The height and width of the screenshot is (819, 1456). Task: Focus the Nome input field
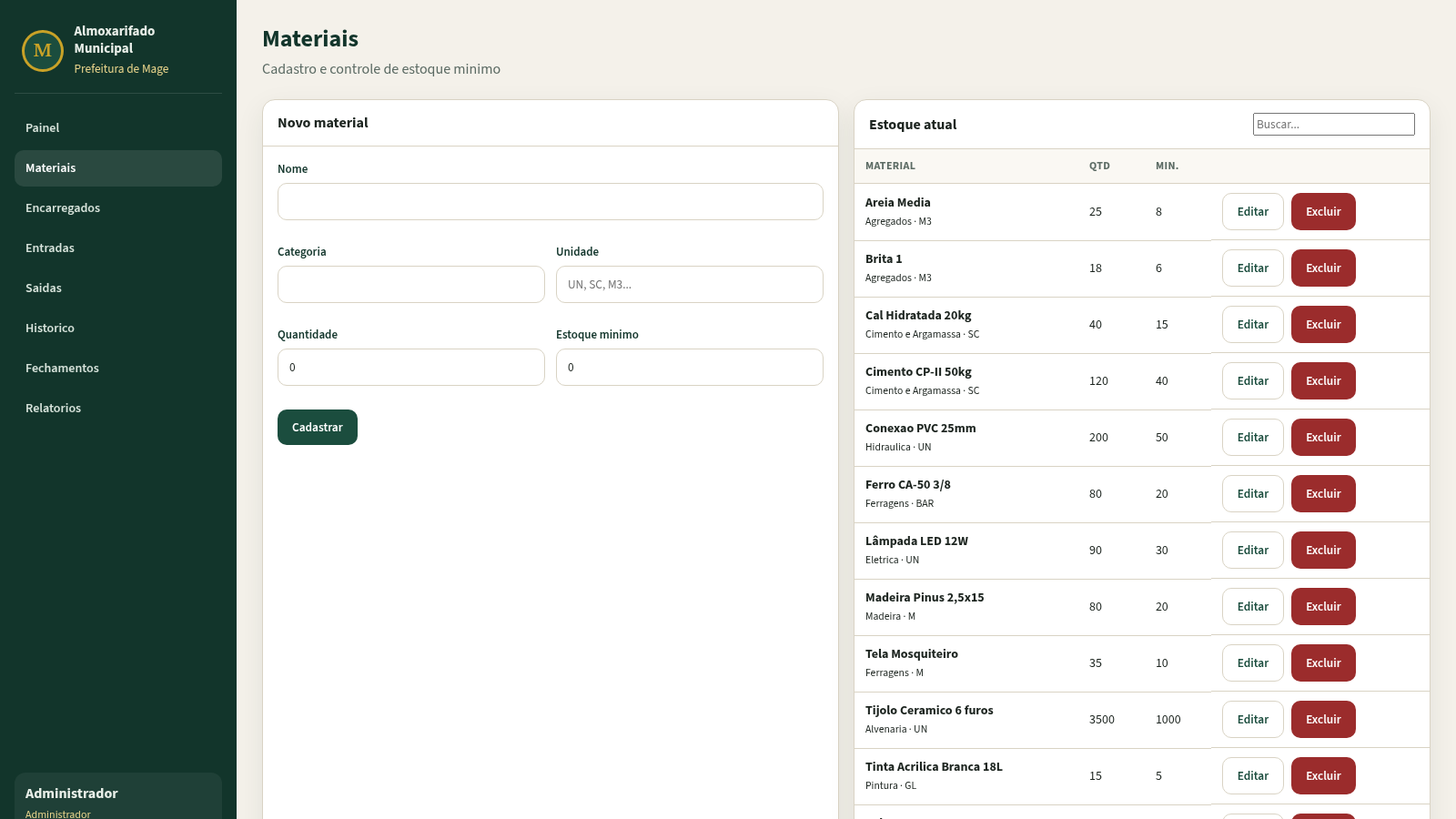coord(551,202)
